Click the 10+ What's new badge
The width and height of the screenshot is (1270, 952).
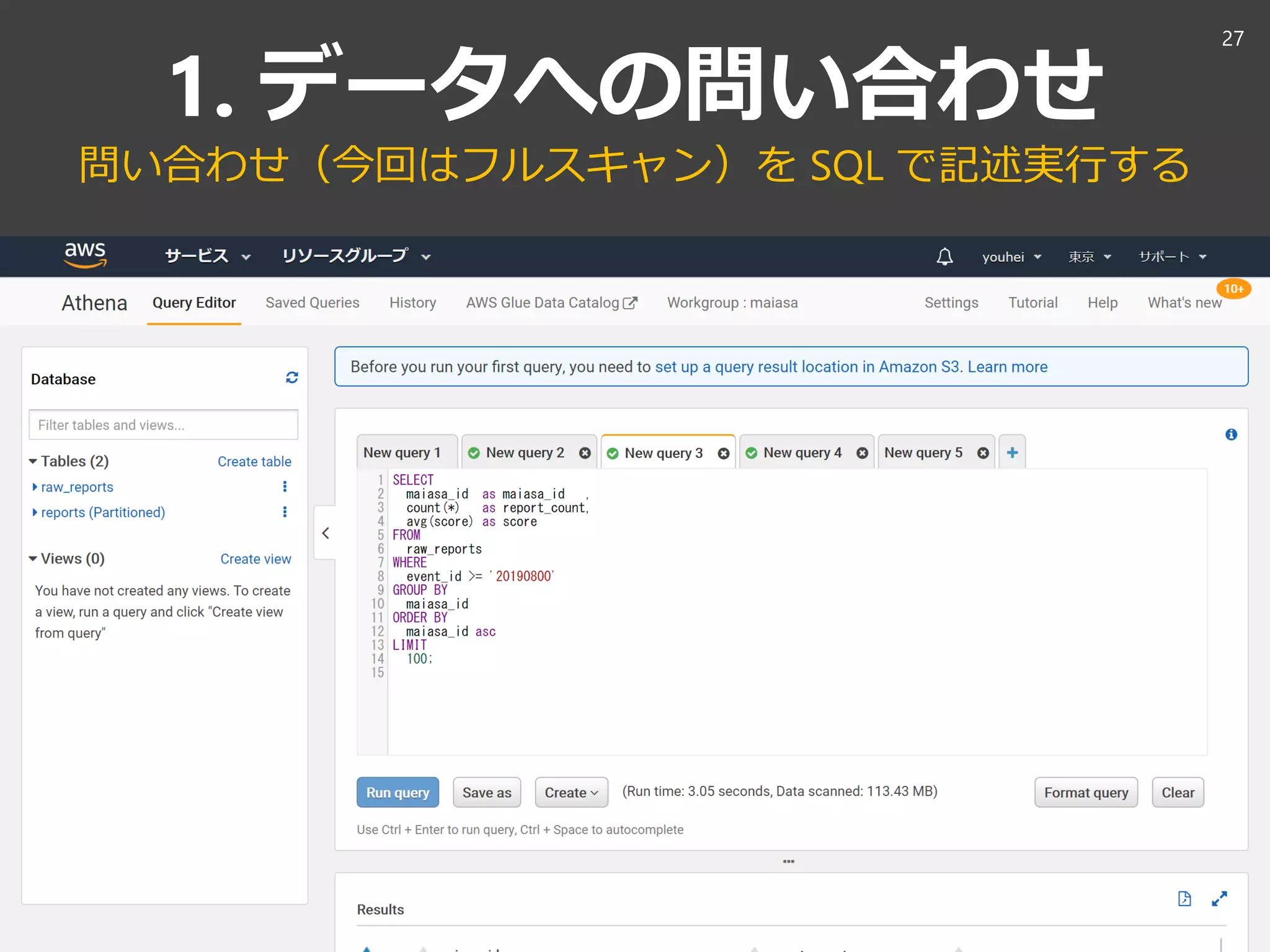tap(1233, 289)
